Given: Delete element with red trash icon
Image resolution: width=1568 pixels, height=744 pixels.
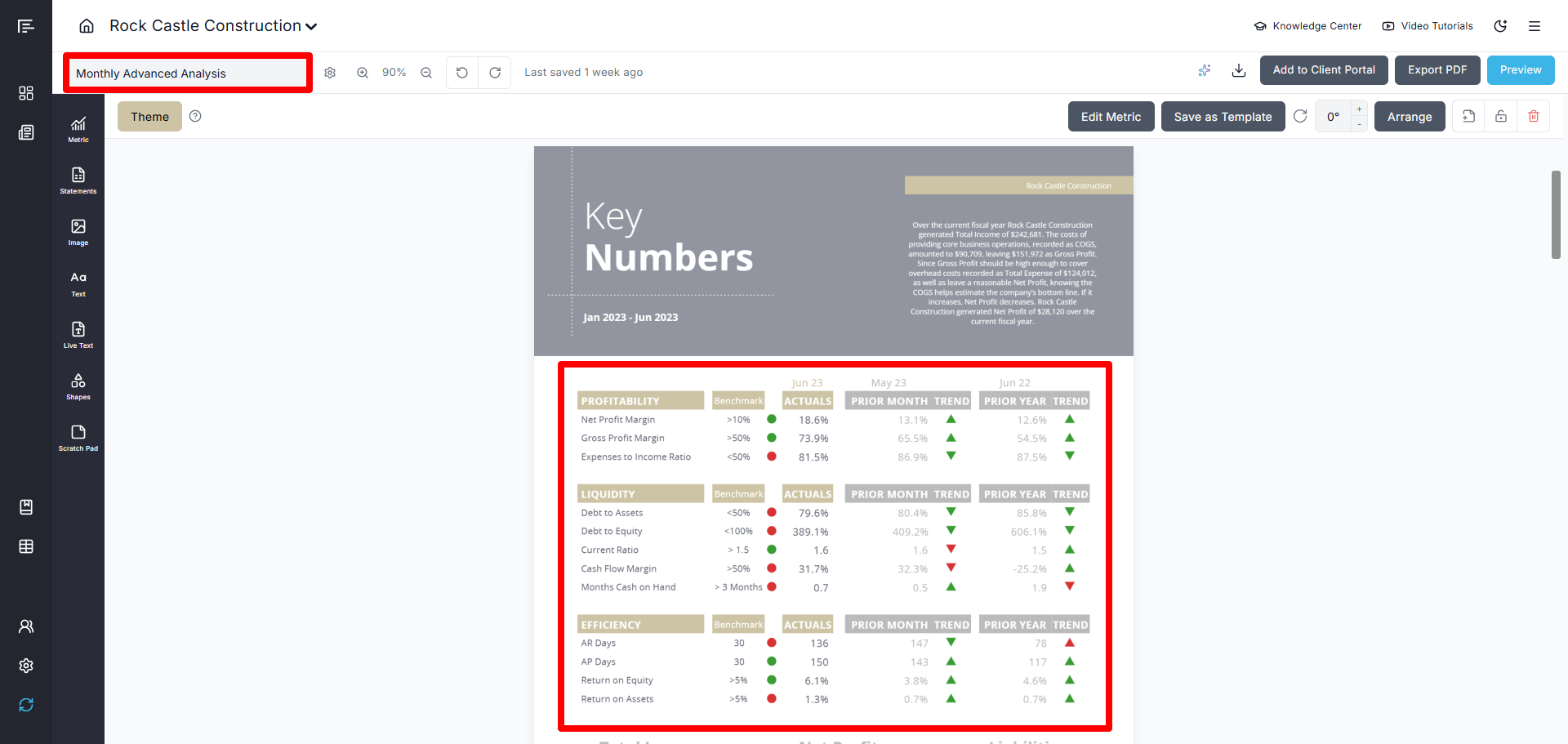Looking at the screenshot, I should pyautogui.click(x=1533, y=117).
